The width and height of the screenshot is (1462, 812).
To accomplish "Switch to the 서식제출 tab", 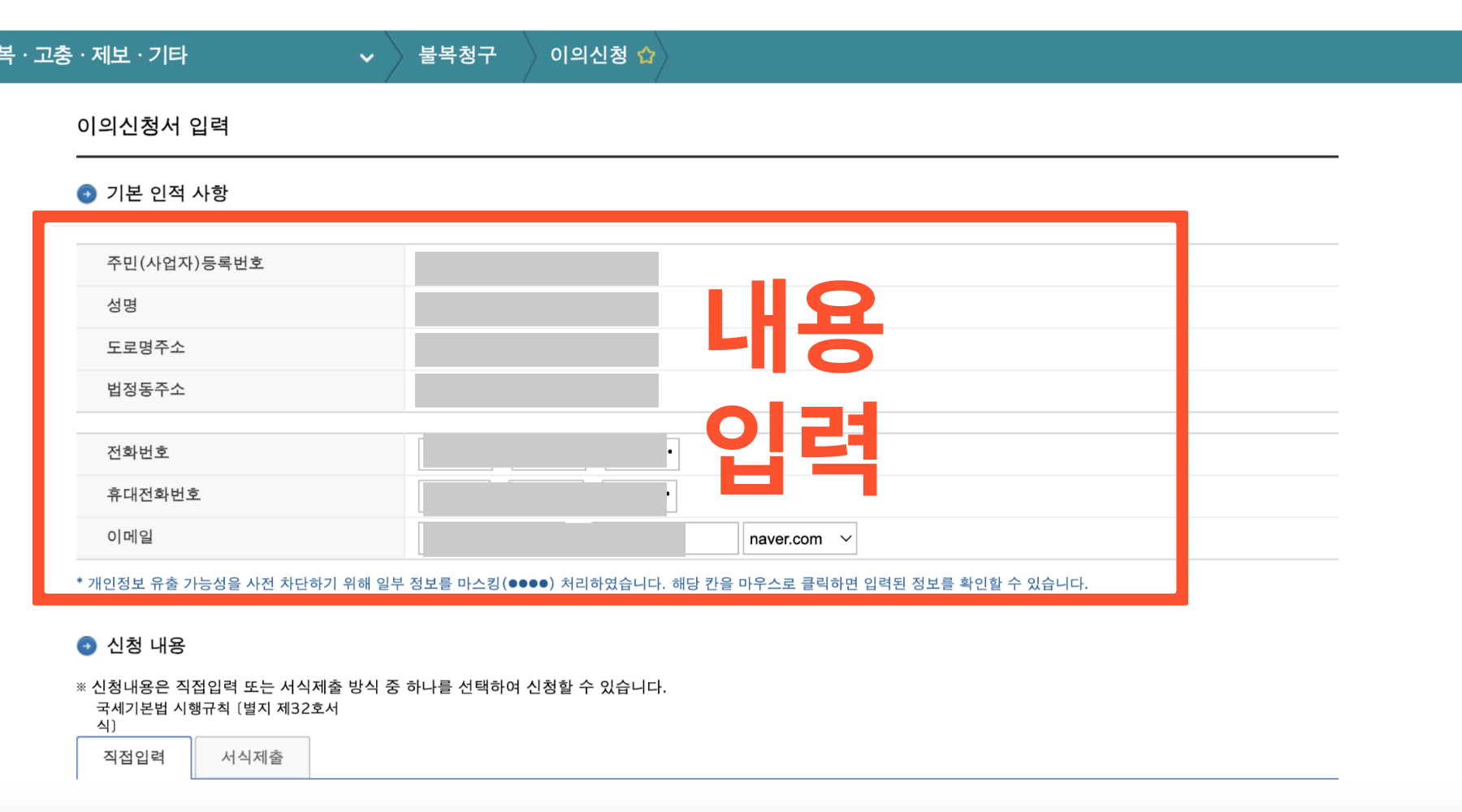I will point(252,757).
